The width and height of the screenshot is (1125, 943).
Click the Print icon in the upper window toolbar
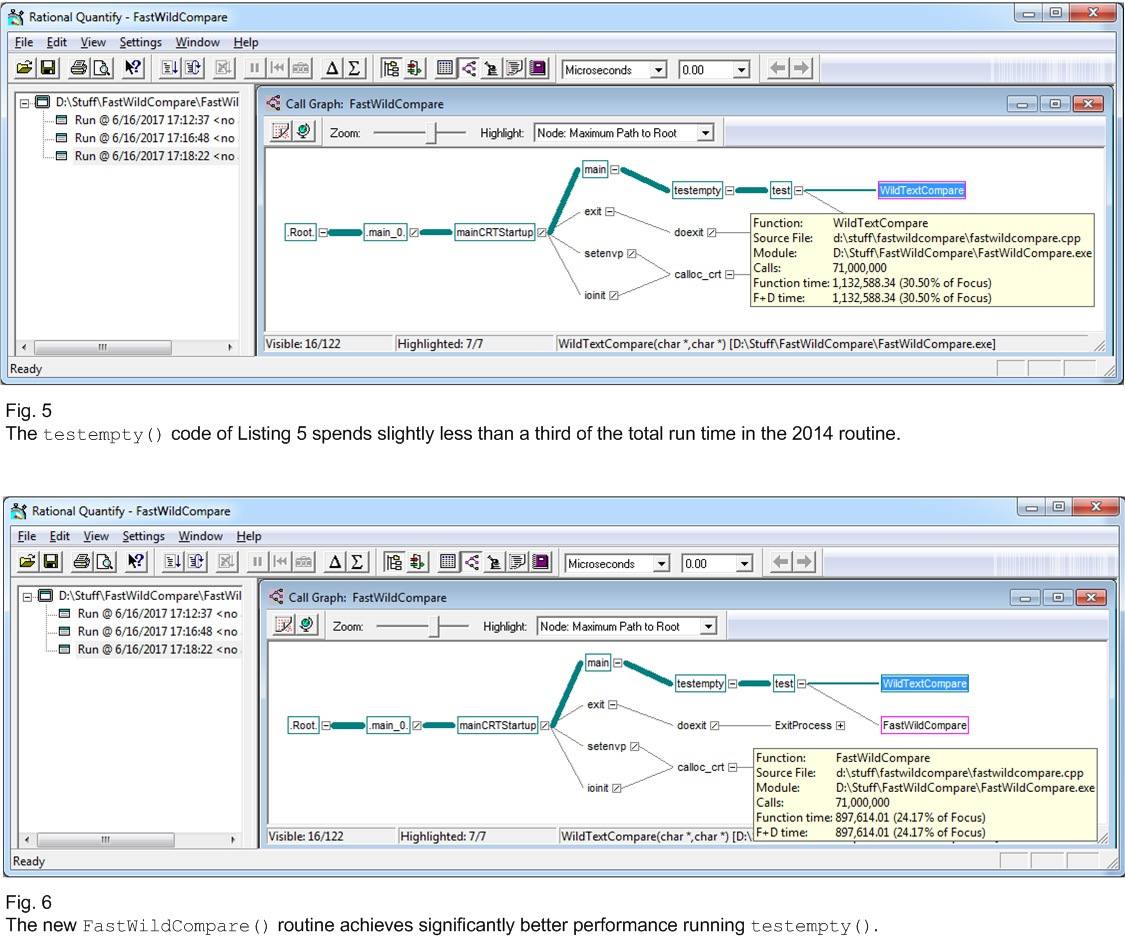(x=78, y=69)
